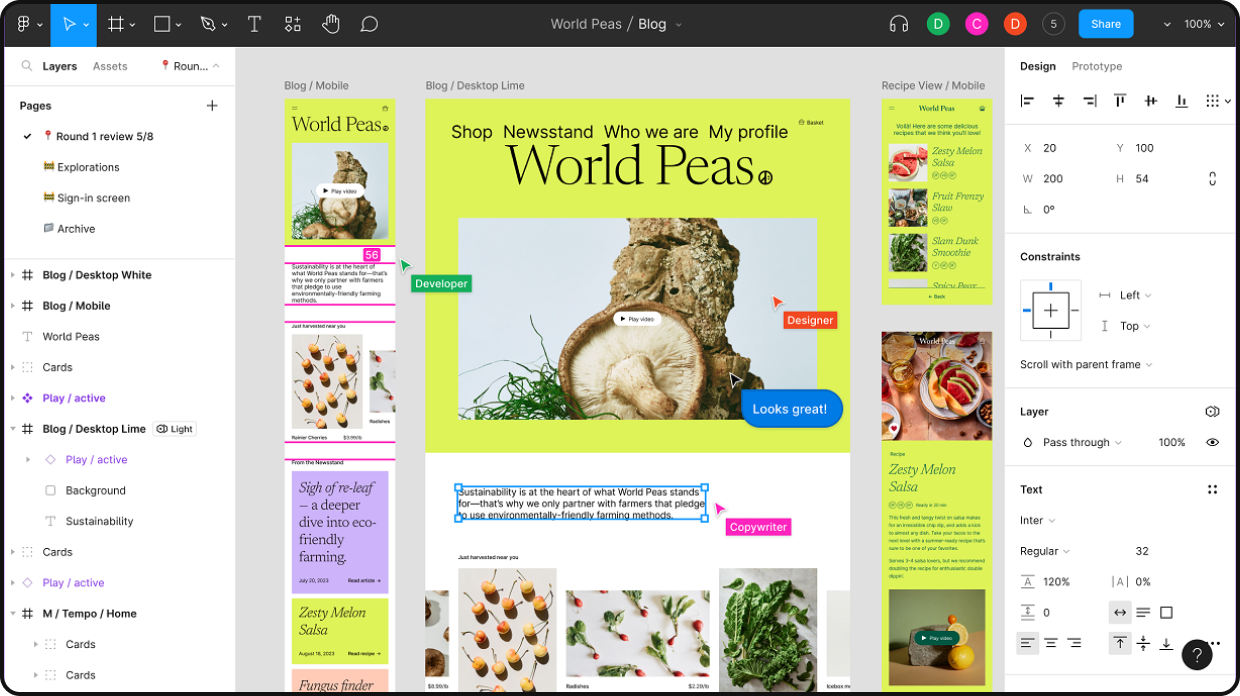1240x696 pixels.
Task: Switch to the Assets tab
Action: click(x=110, y=66)
